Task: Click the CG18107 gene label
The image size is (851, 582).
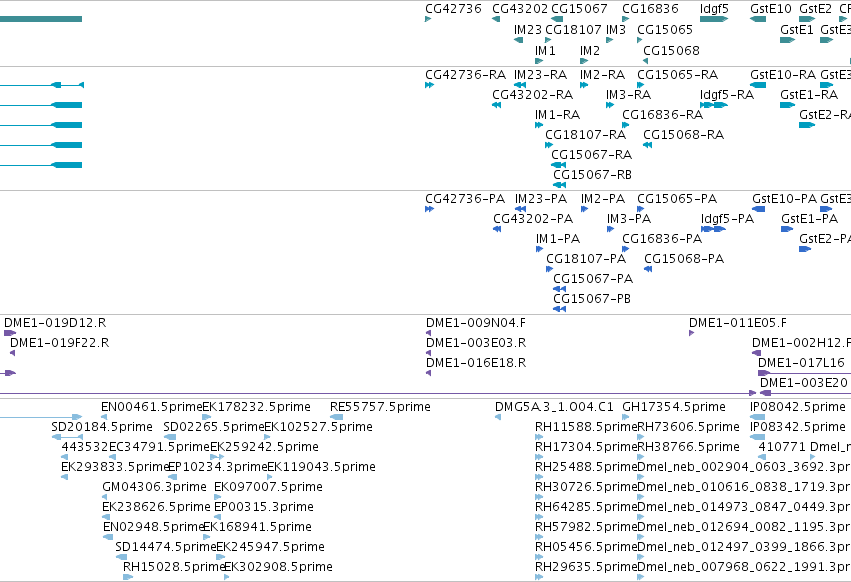Action: click(x=573, y=30)
